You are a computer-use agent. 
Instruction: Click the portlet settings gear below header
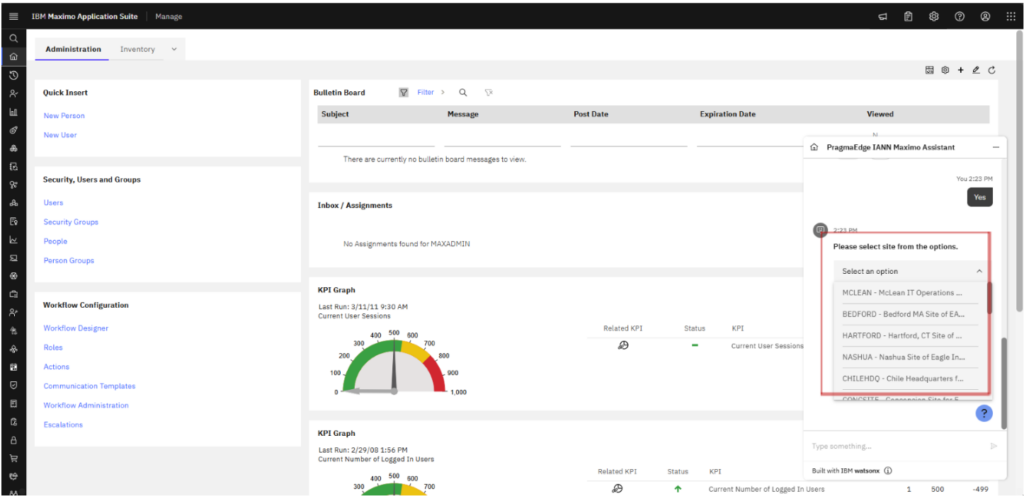point(945,70)
